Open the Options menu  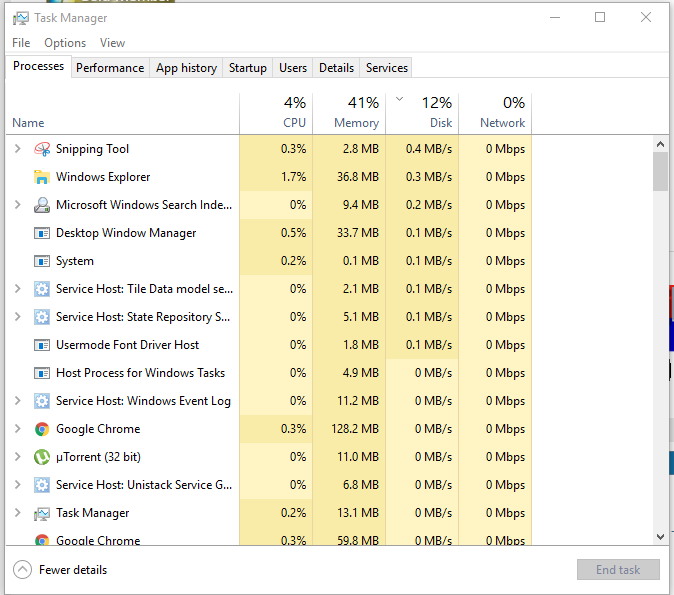tap(65, 43)
